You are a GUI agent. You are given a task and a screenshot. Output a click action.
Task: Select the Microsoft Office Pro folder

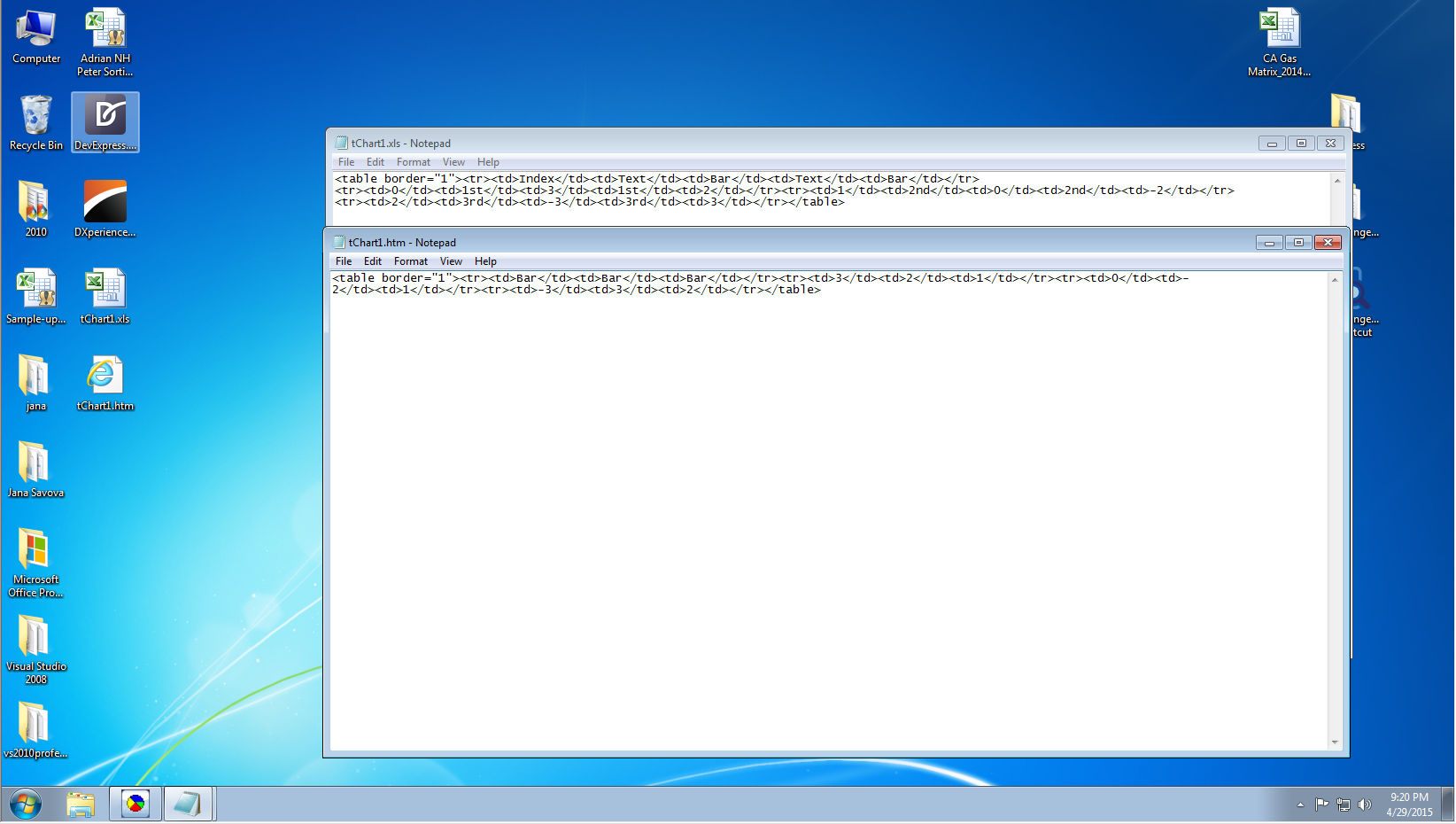pyautogui.click(x=35, y=563)
